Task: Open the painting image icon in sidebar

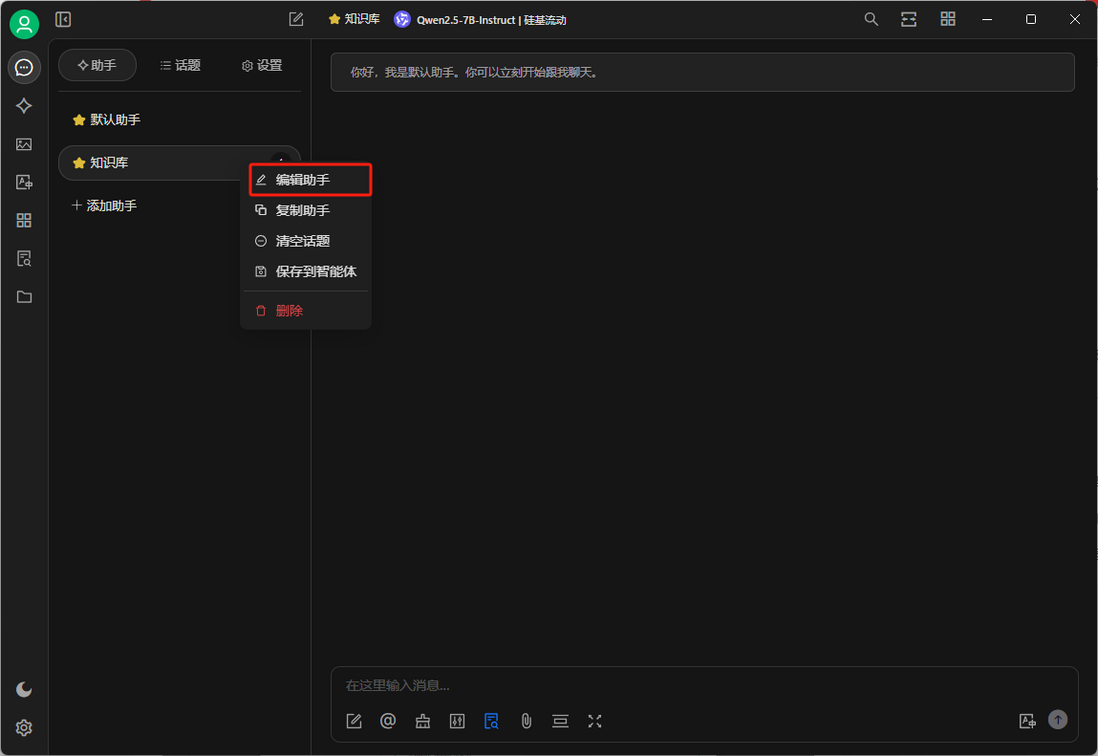Action: point(24,144)
